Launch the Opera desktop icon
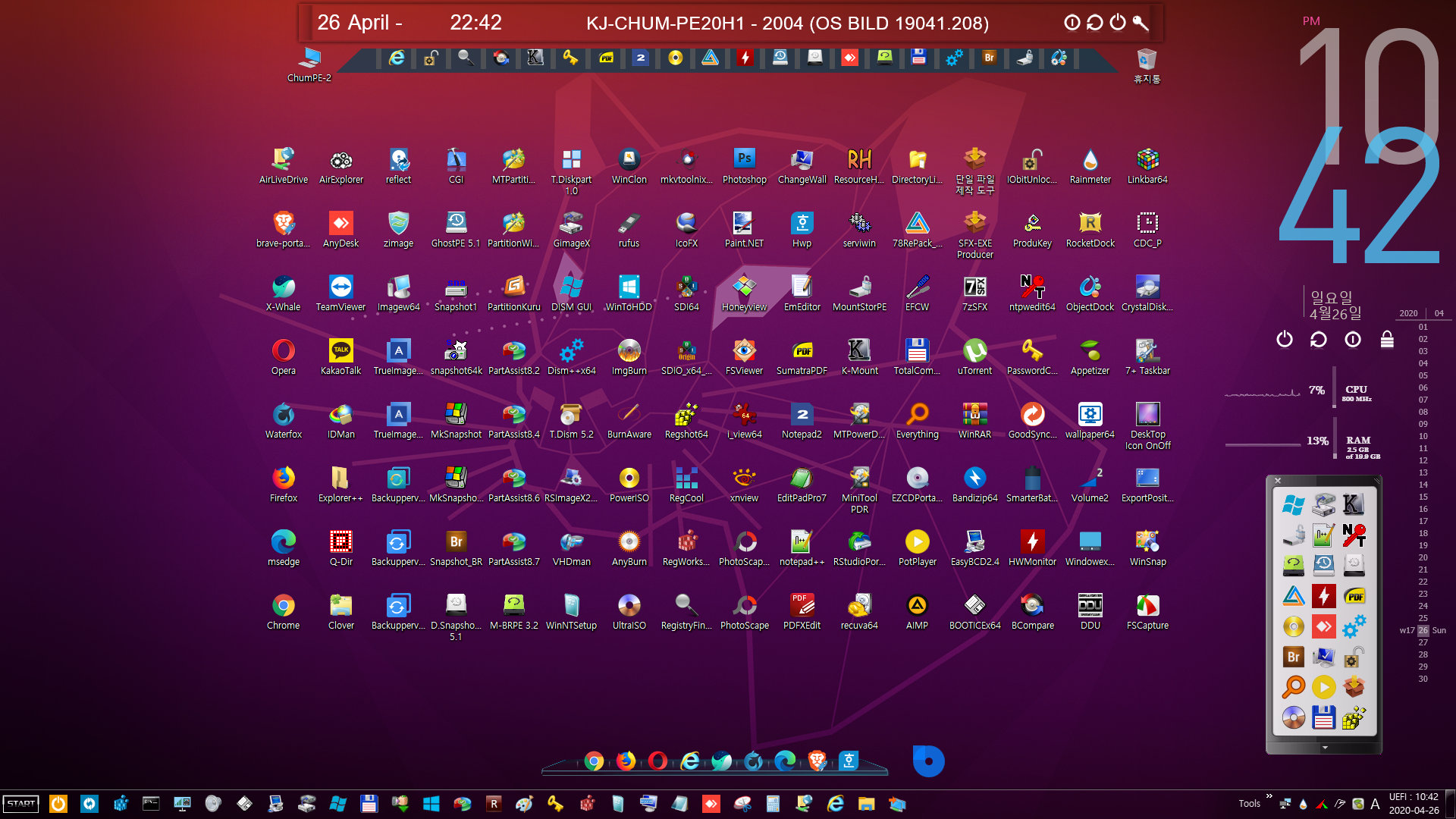 (x=284, y=357)
